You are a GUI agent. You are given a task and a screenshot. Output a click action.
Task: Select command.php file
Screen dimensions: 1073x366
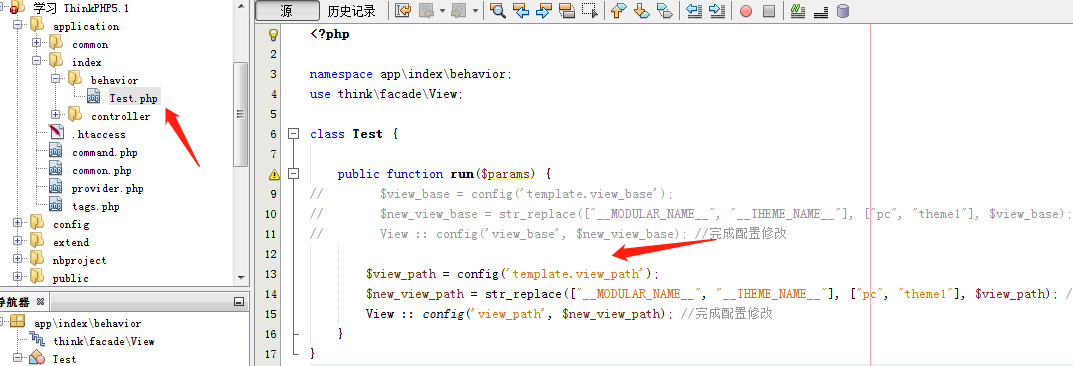pyautogui.click(x=105, y=153)
